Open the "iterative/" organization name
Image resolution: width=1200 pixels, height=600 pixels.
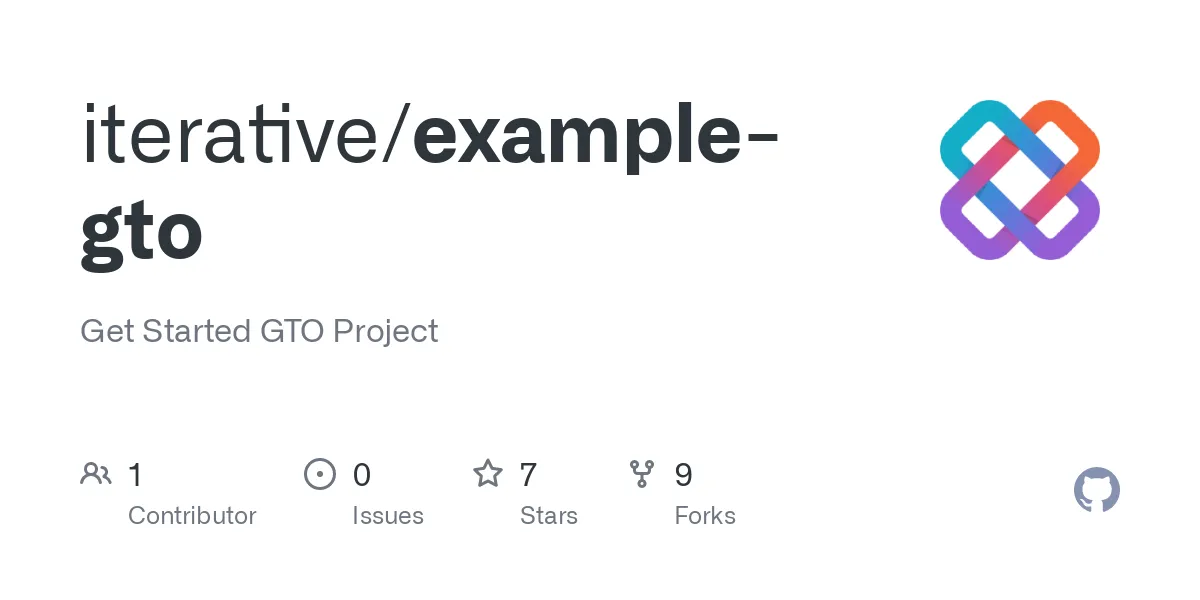pos(245,138)
